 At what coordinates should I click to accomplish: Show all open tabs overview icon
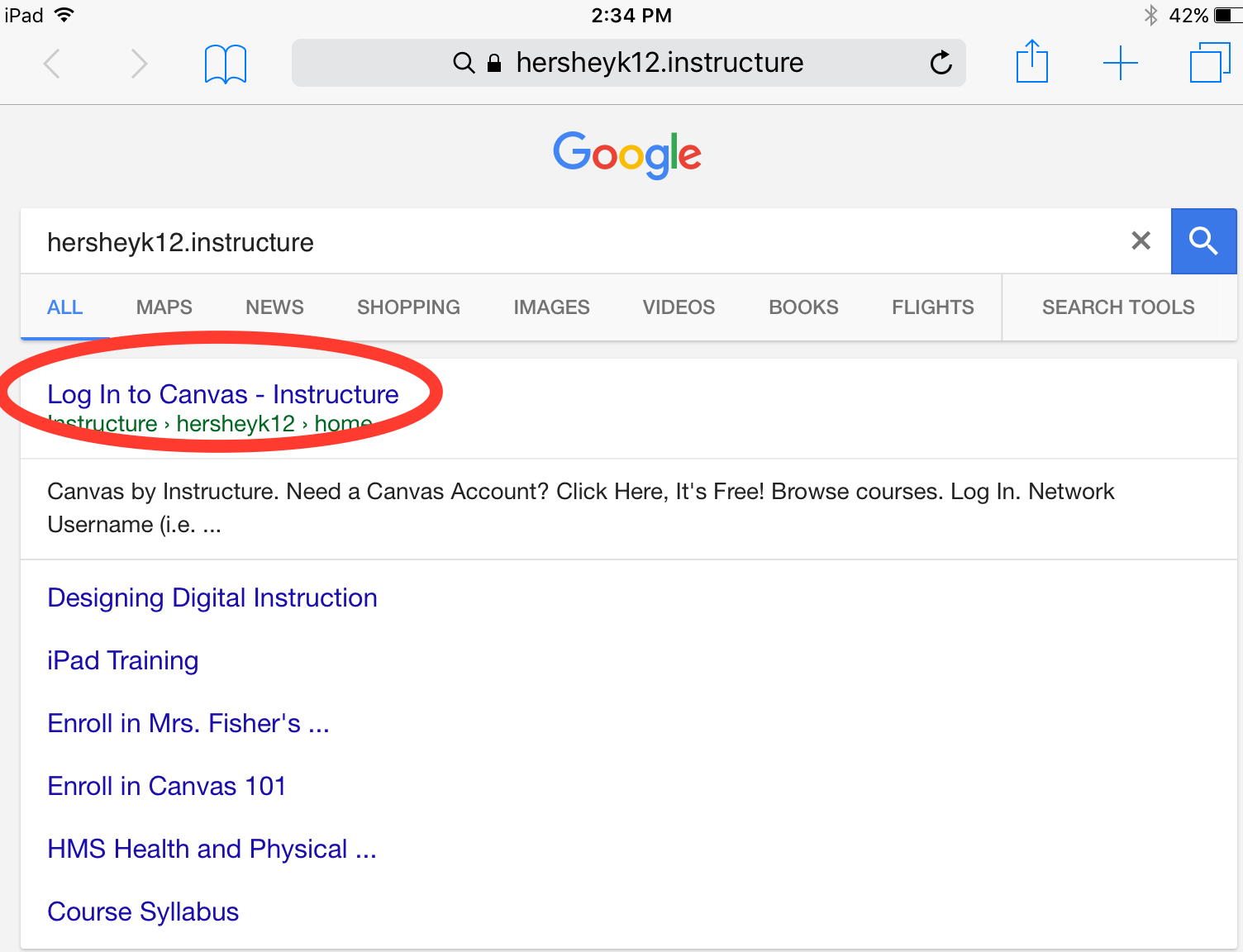click(1209, 63)
